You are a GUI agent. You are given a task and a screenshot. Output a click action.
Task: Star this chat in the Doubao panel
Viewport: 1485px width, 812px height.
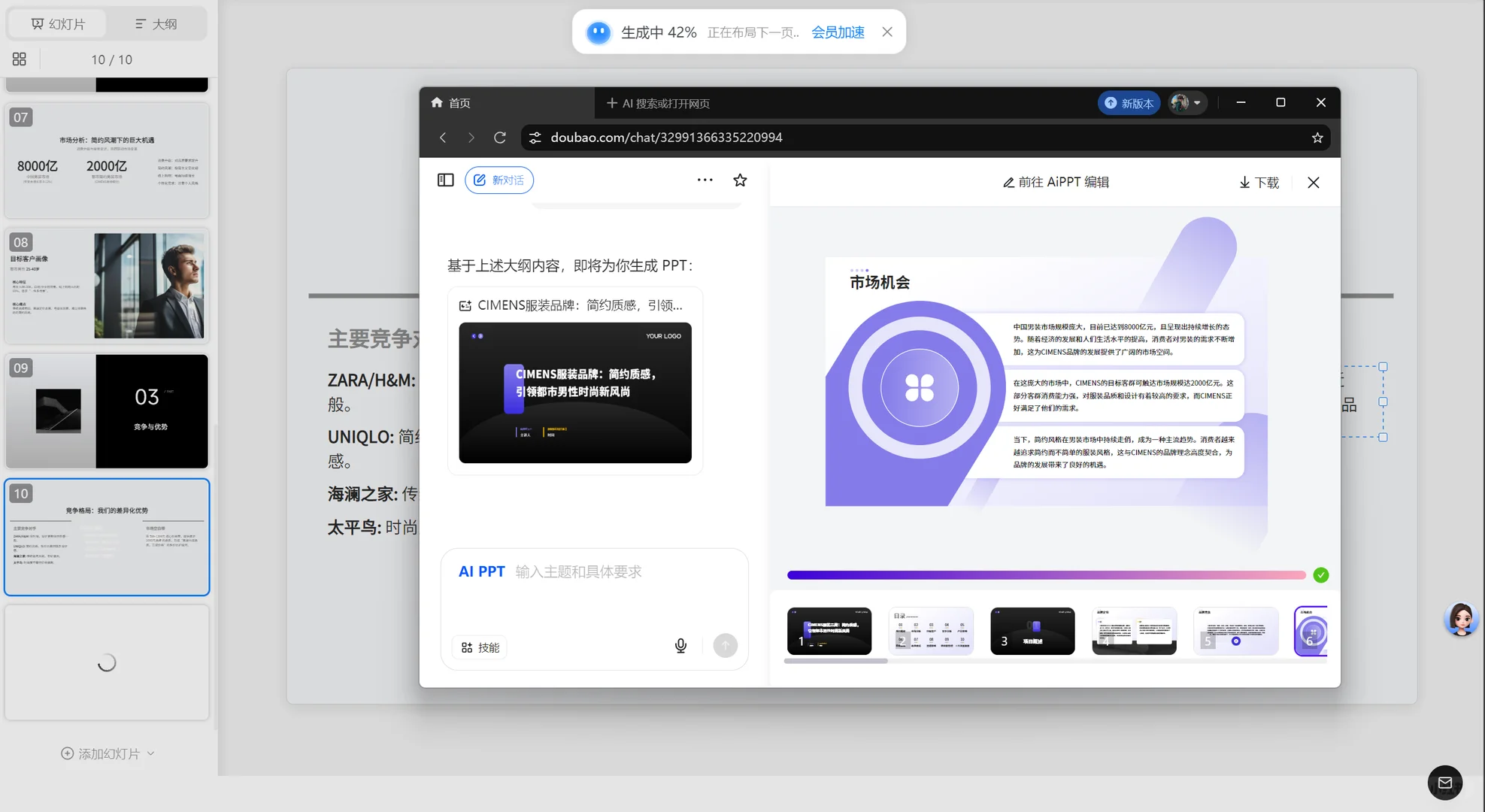click(740, 180)
